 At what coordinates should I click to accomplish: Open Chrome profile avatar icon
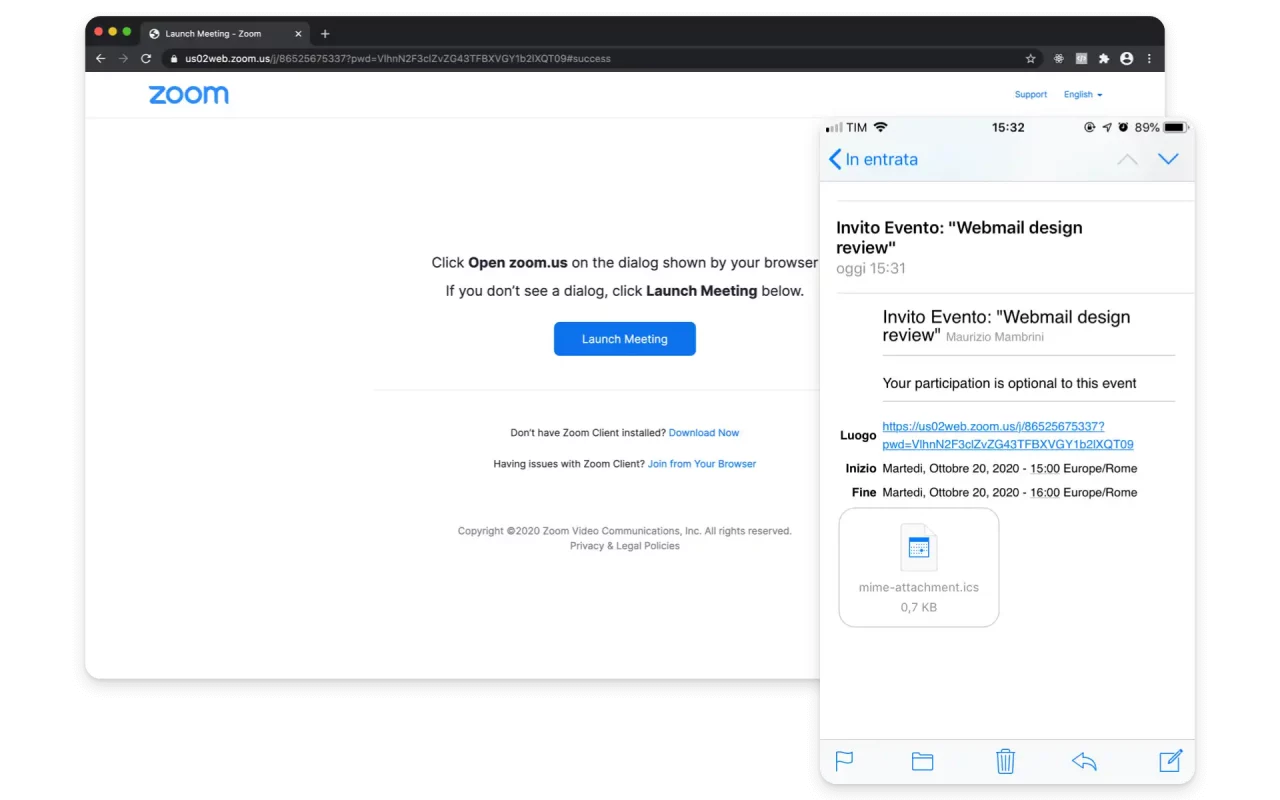coord(1127,59)
